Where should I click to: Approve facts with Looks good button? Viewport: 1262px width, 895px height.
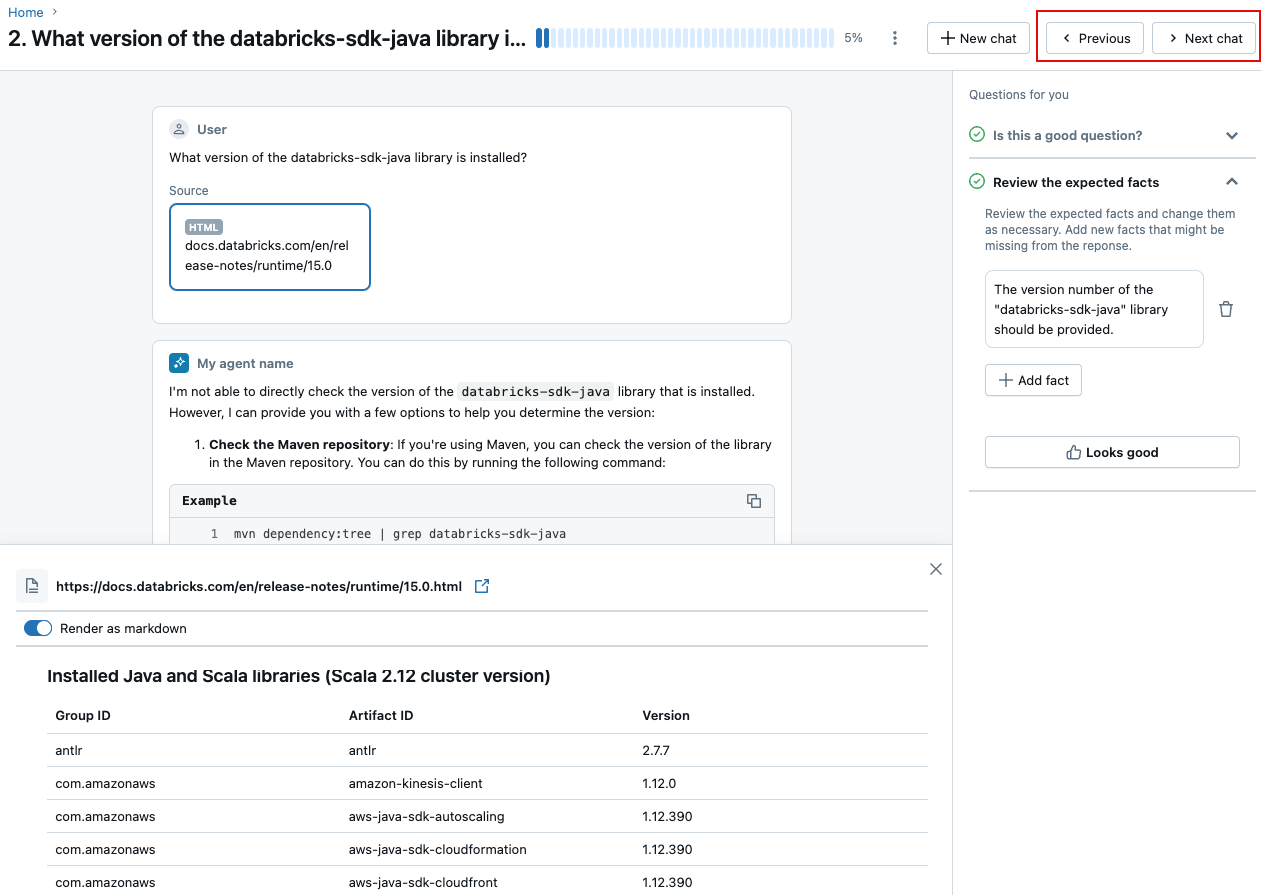tap(1112, 452)
